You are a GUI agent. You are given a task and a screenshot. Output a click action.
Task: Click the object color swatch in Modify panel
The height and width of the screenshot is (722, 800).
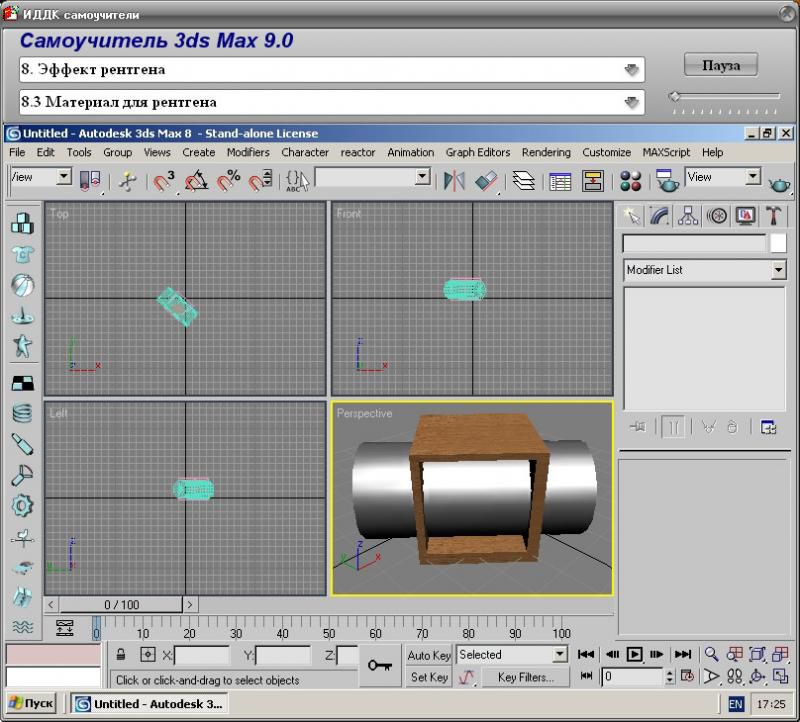[778, 243]
